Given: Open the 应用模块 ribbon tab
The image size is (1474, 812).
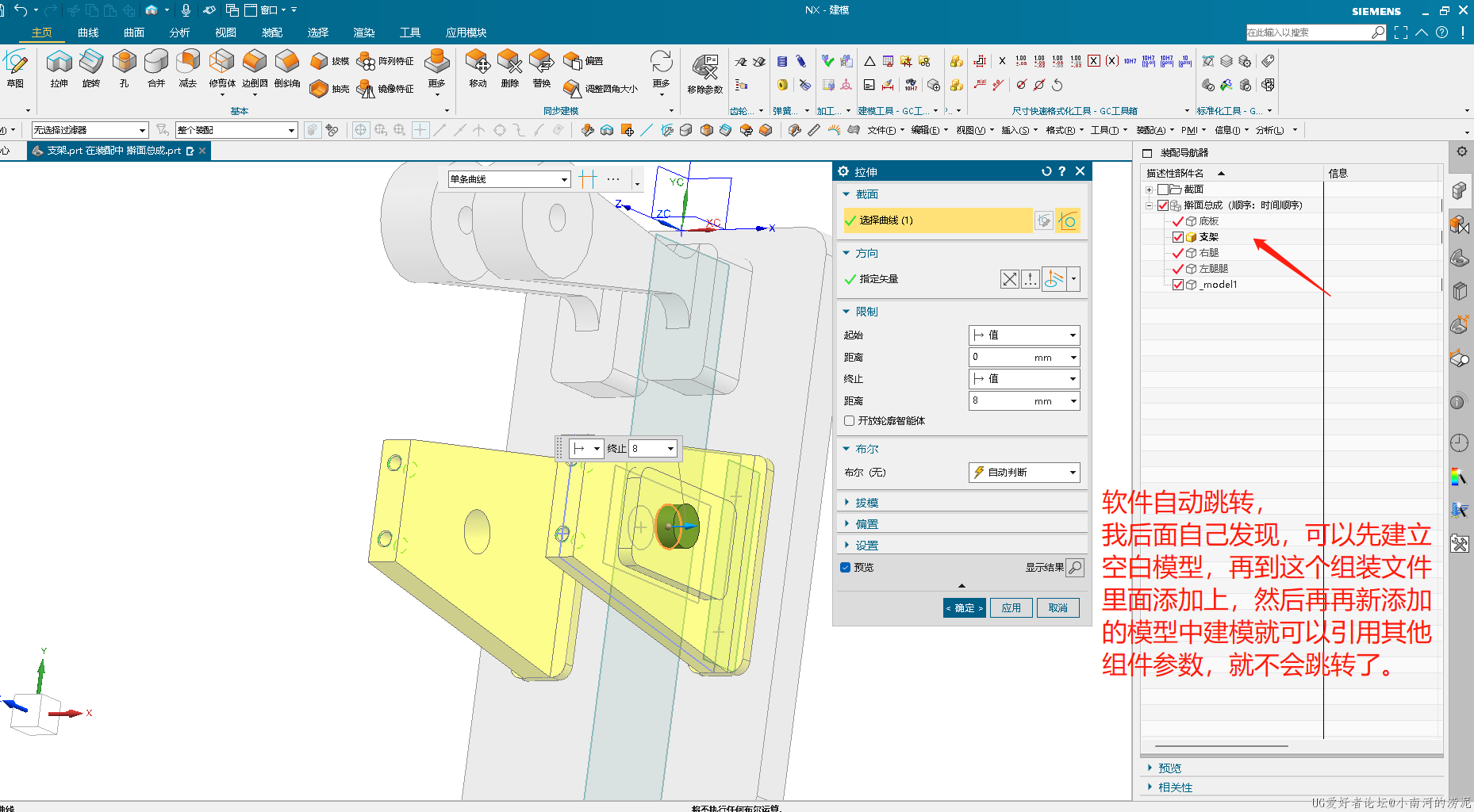Looking at the screenshot, I should coord(466,33).
